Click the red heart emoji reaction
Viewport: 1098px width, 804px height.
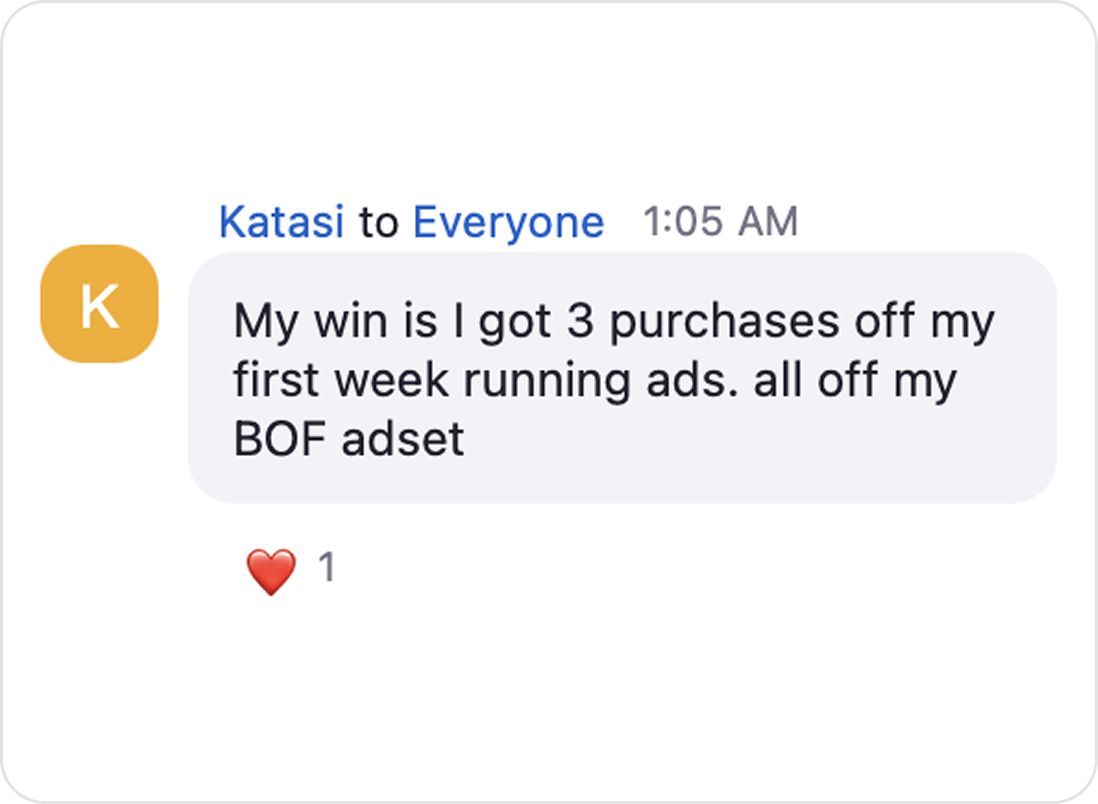[271, 571]
